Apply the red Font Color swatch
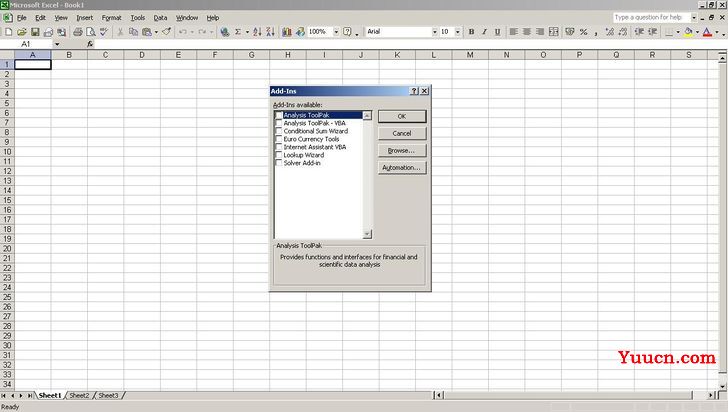 (x=707, y=32)
